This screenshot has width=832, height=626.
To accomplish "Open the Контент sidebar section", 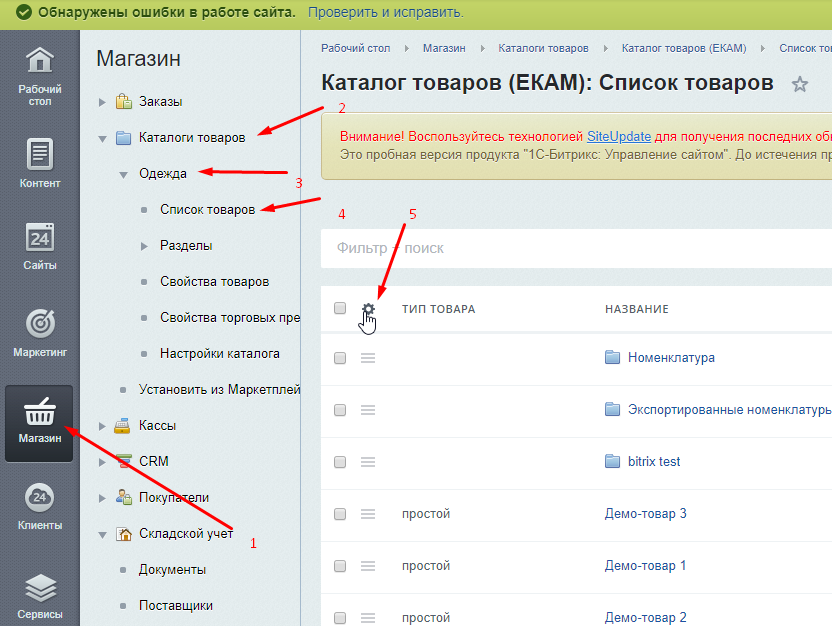I will coord(40,163).
